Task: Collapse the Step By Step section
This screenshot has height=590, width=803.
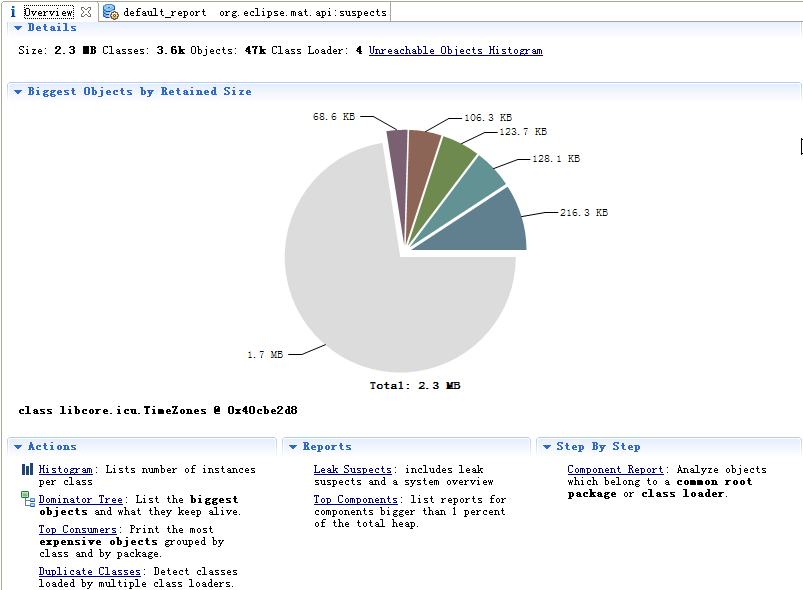Action: [547, 447]
